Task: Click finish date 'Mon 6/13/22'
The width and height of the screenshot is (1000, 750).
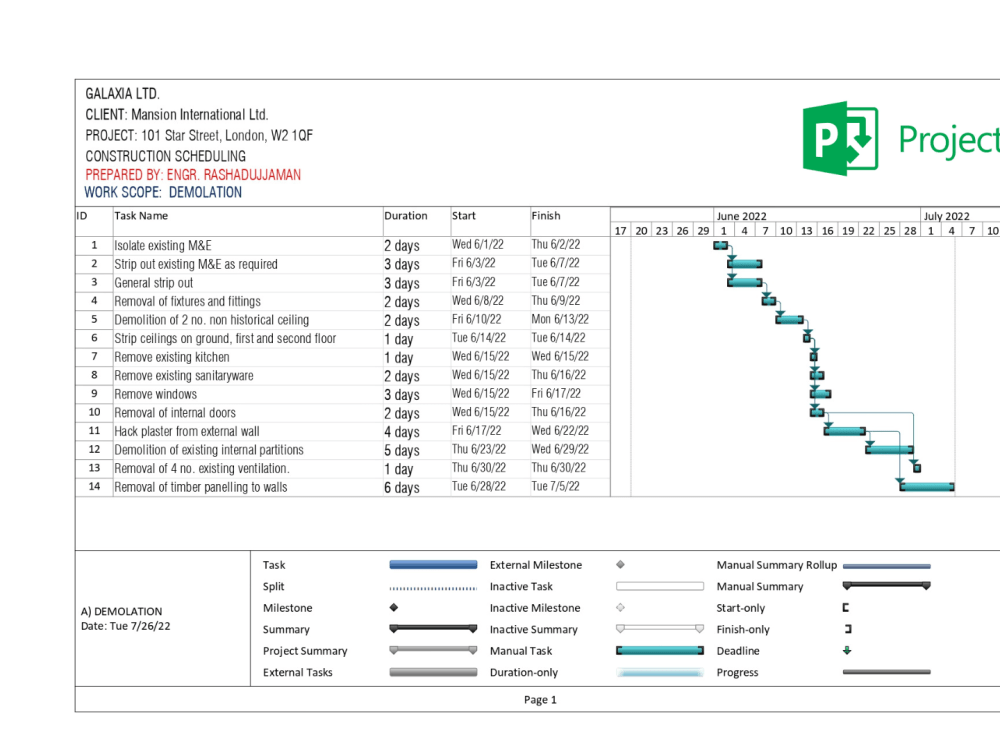Action: (x=560, y=320)
